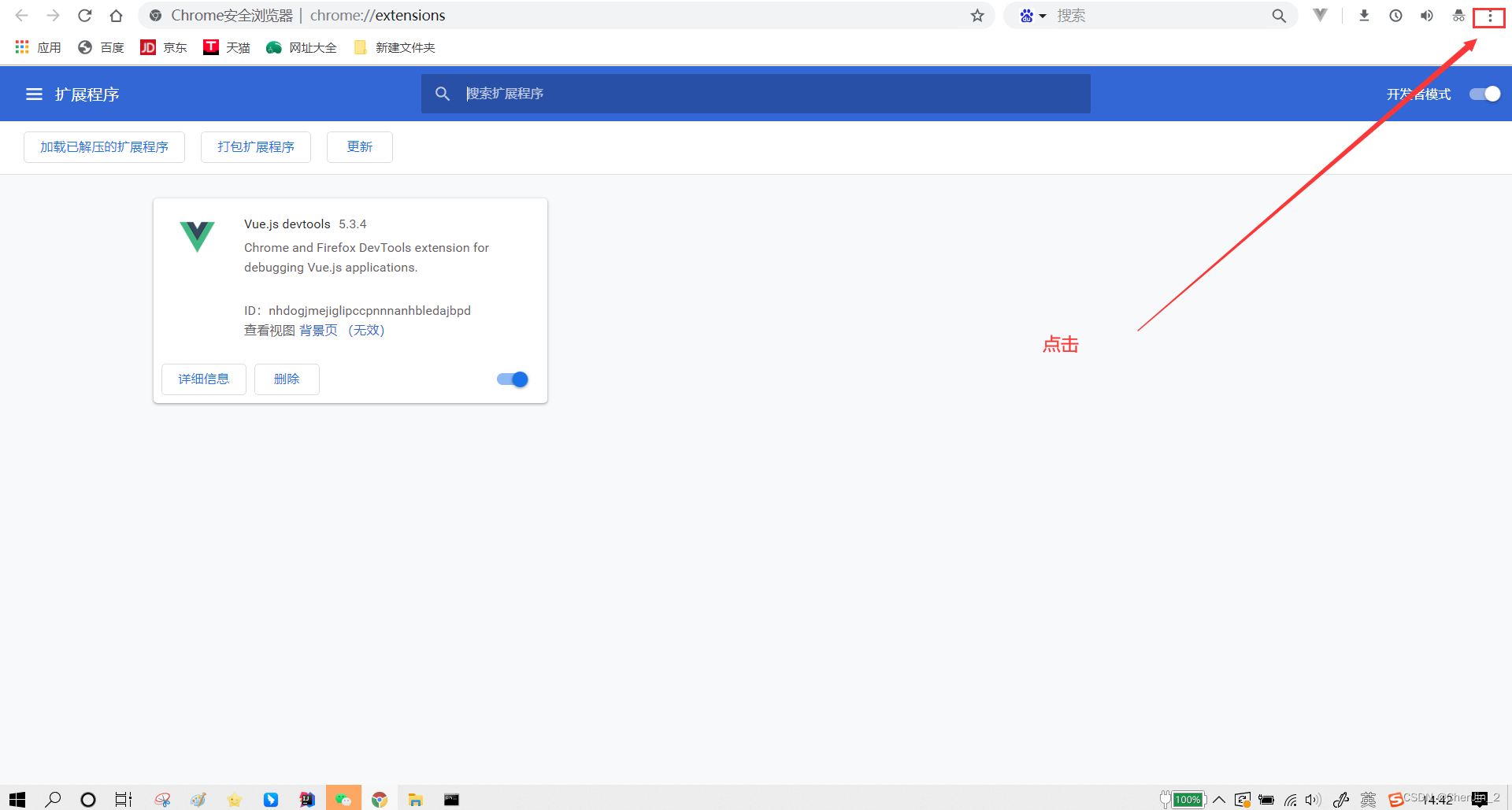Screen dimensions: 1512x810
Task: Open the 网址大全 bookmark
Action: (x=302, y=47)
